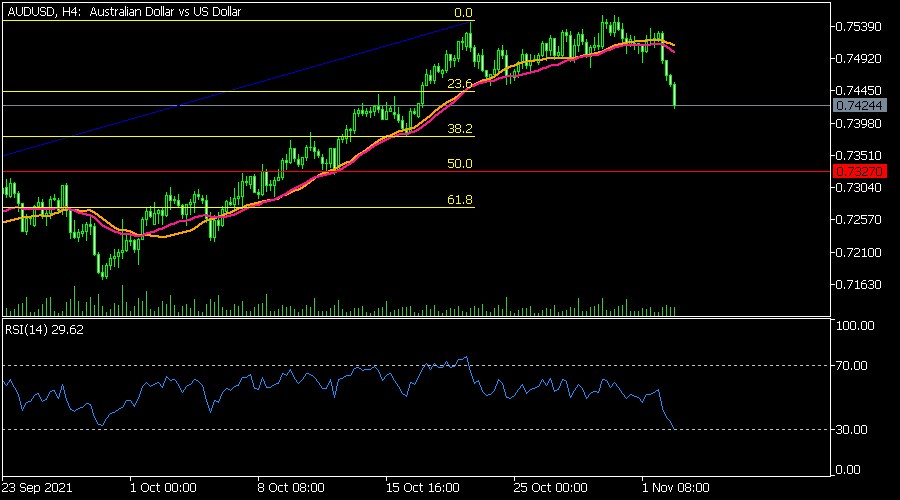Viewport: 900px width, 500px height.
Task: Click the 23 Sep 2021 date label
Action: 37,488
